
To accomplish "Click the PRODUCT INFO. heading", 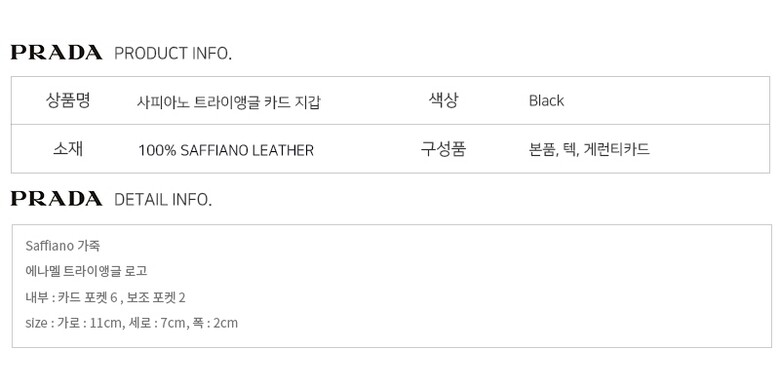I will tap(173, 53).
